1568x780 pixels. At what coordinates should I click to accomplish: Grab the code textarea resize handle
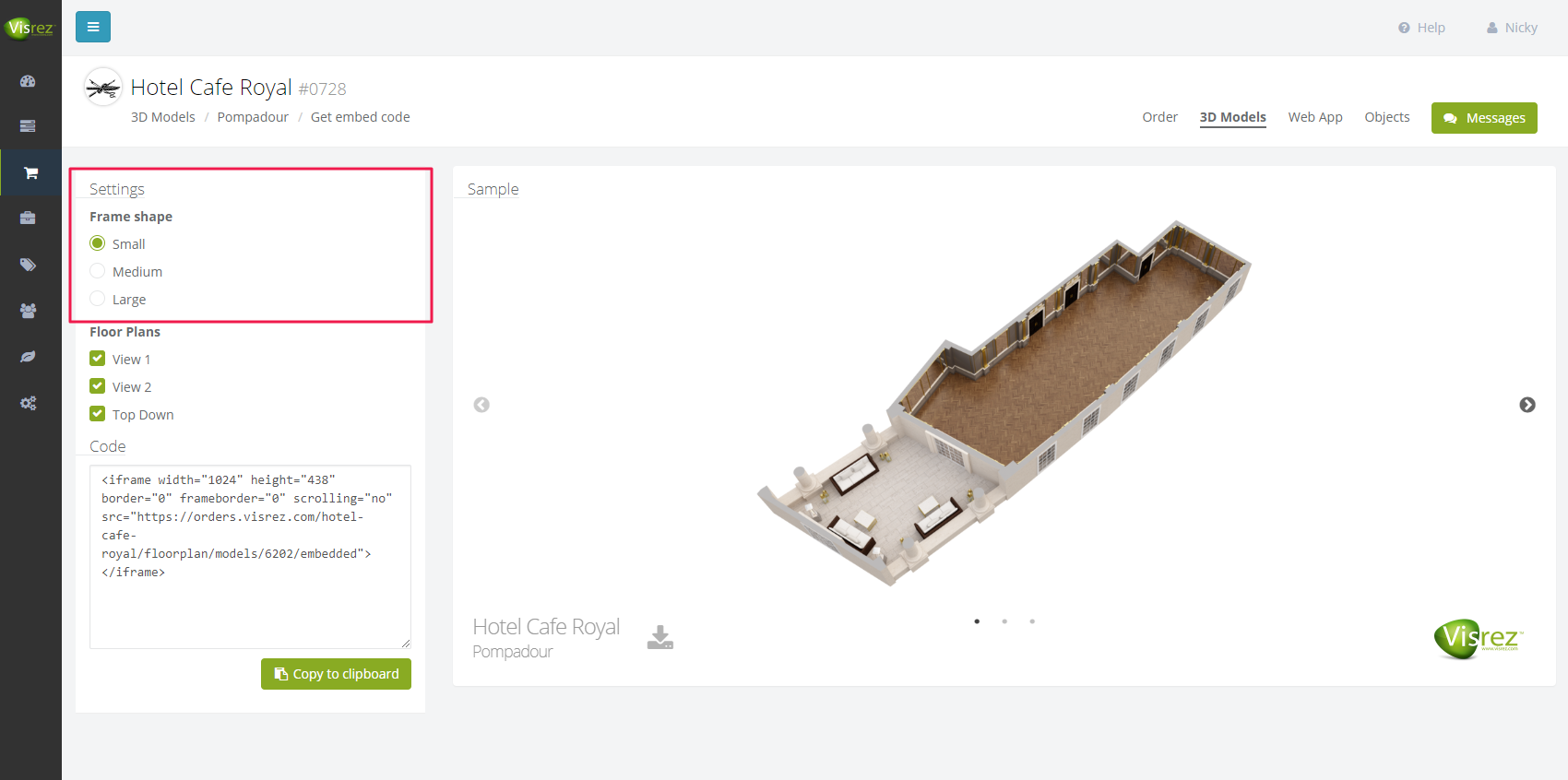(406, 644)
